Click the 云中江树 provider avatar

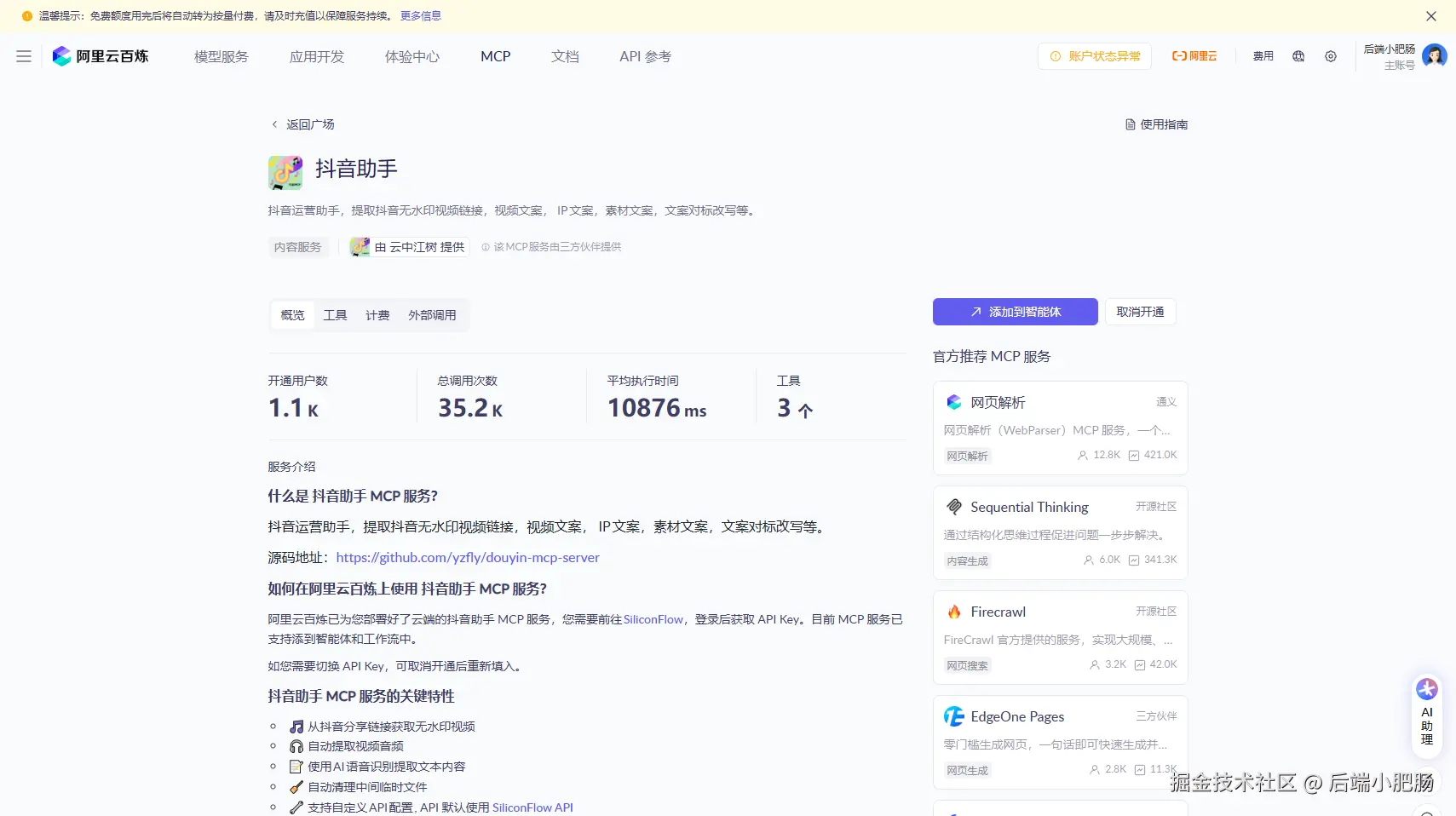pos(360,247)
